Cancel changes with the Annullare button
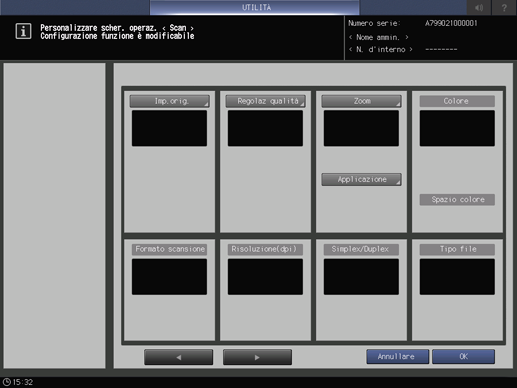517x388 pixels. tap(398, 357)
